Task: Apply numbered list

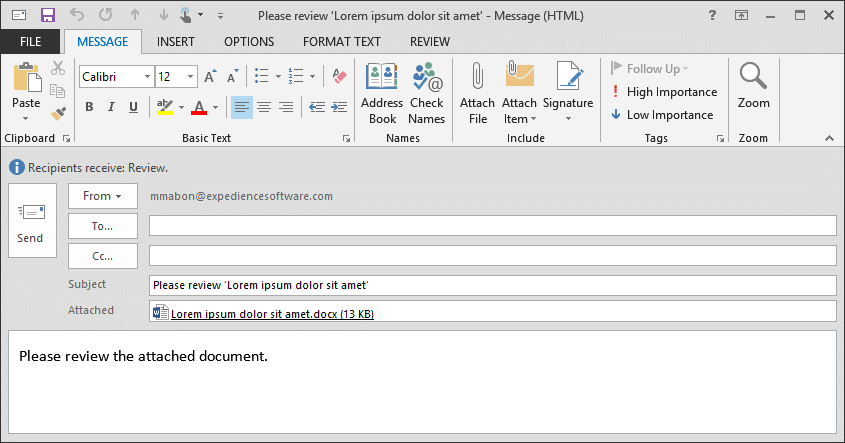Action: tap(296, 77)
